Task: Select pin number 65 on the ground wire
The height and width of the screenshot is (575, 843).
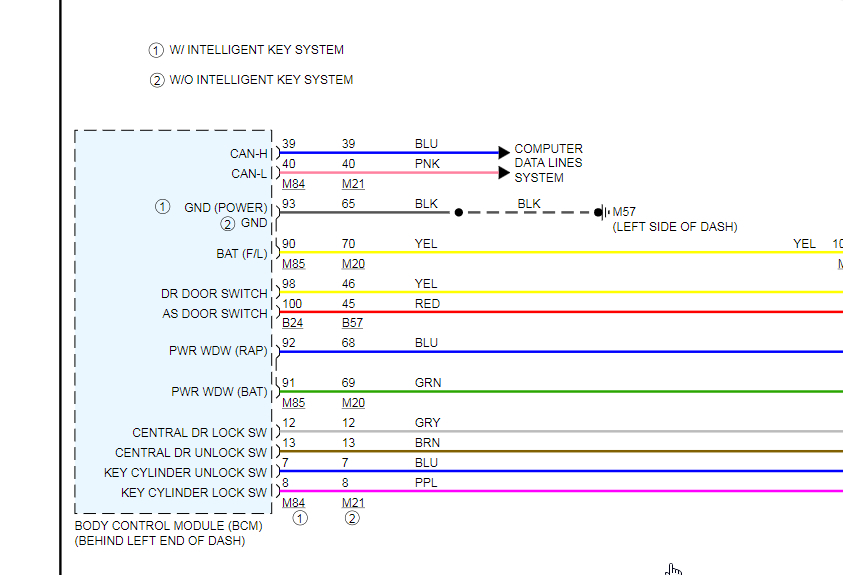Action: pyautogui.click(x=348, y=204)
